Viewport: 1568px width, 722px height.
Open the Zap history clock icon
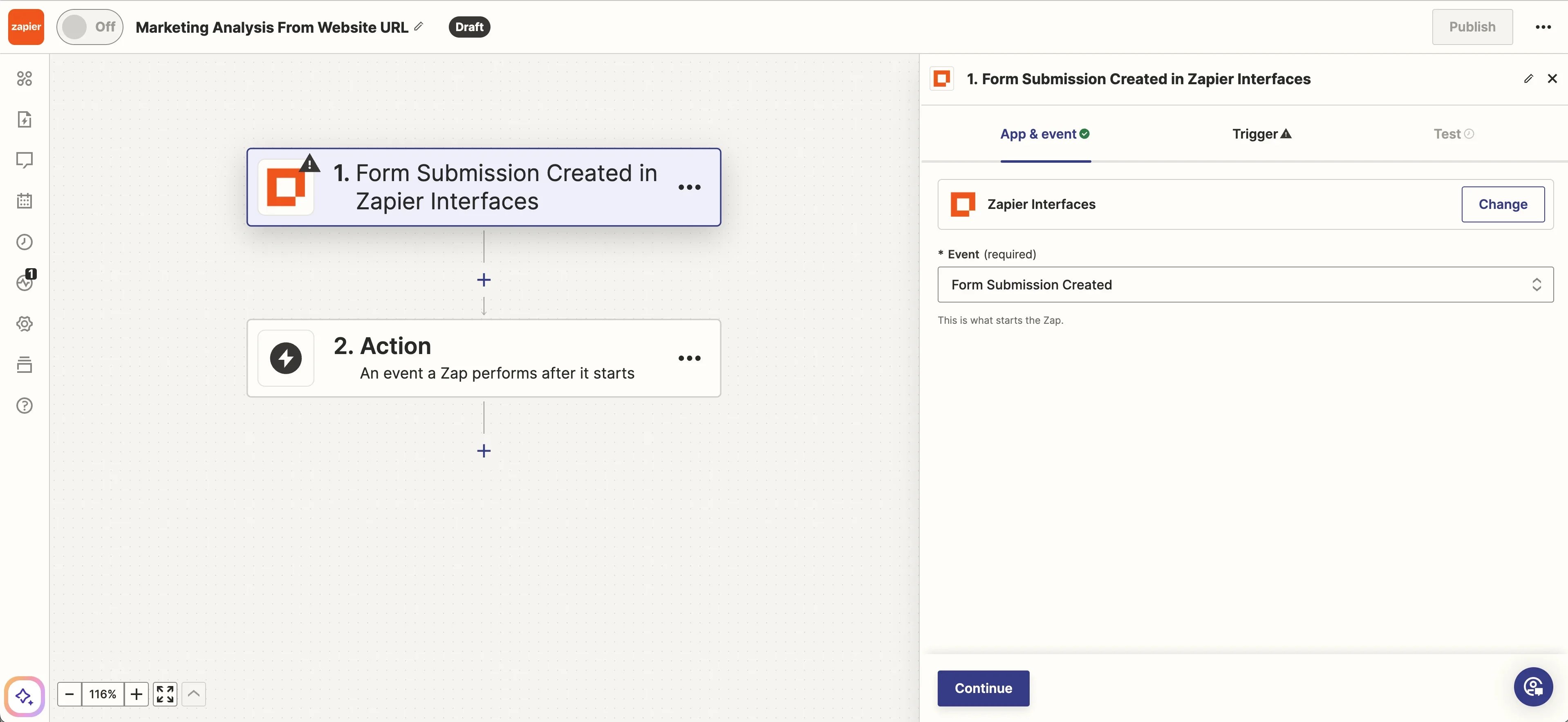coord(25,242)
